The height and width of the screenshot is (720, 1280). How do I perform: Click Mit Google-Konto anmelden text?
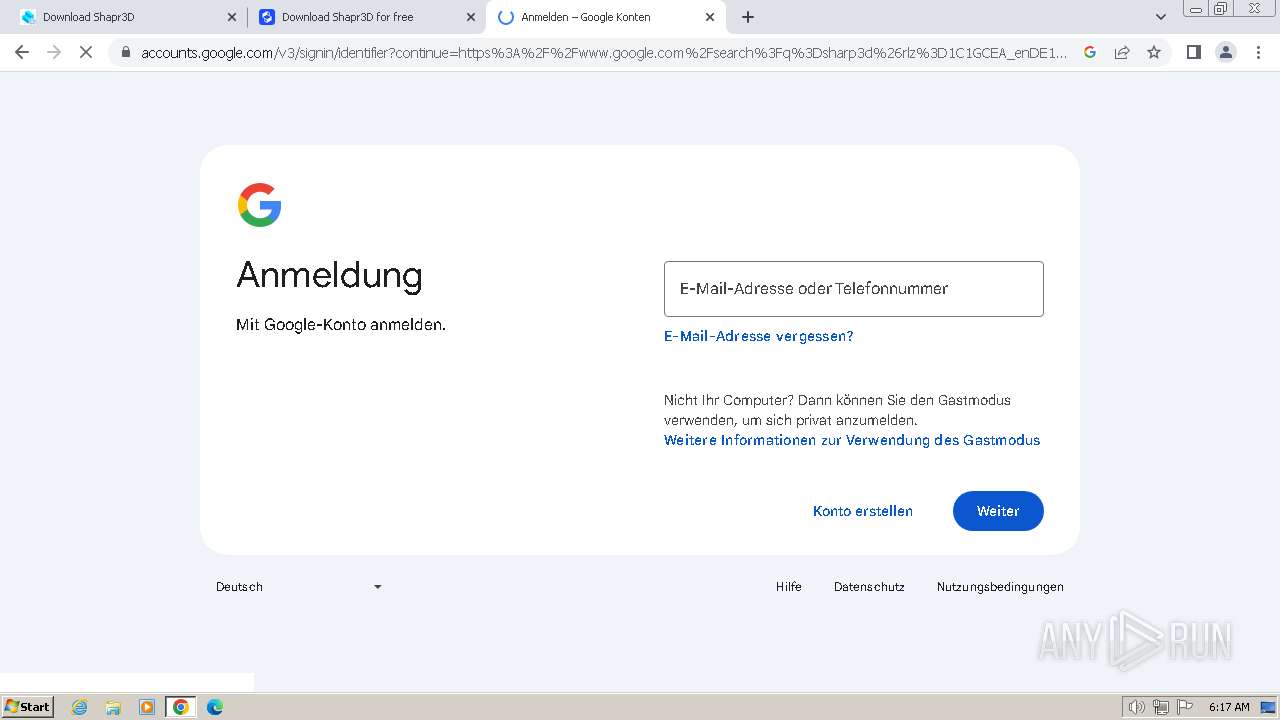[x=341, y=325]
